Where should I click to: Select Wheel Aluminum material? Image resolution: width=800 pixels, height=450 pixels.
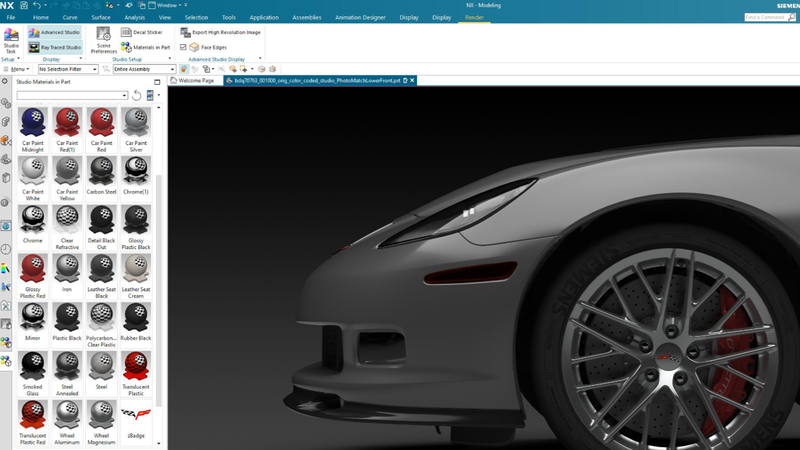[x=67, y=422]
